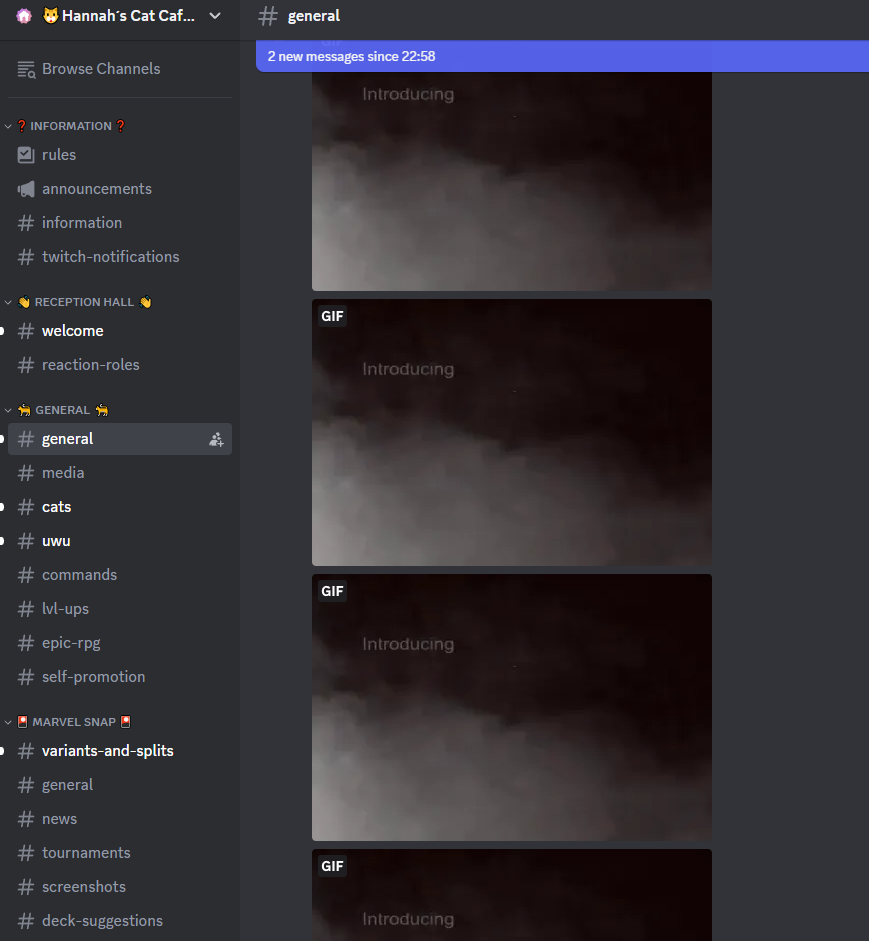Click the server icon next to Hannah's Cat Cafe
The image size is (869, 941).
(24, 16)
